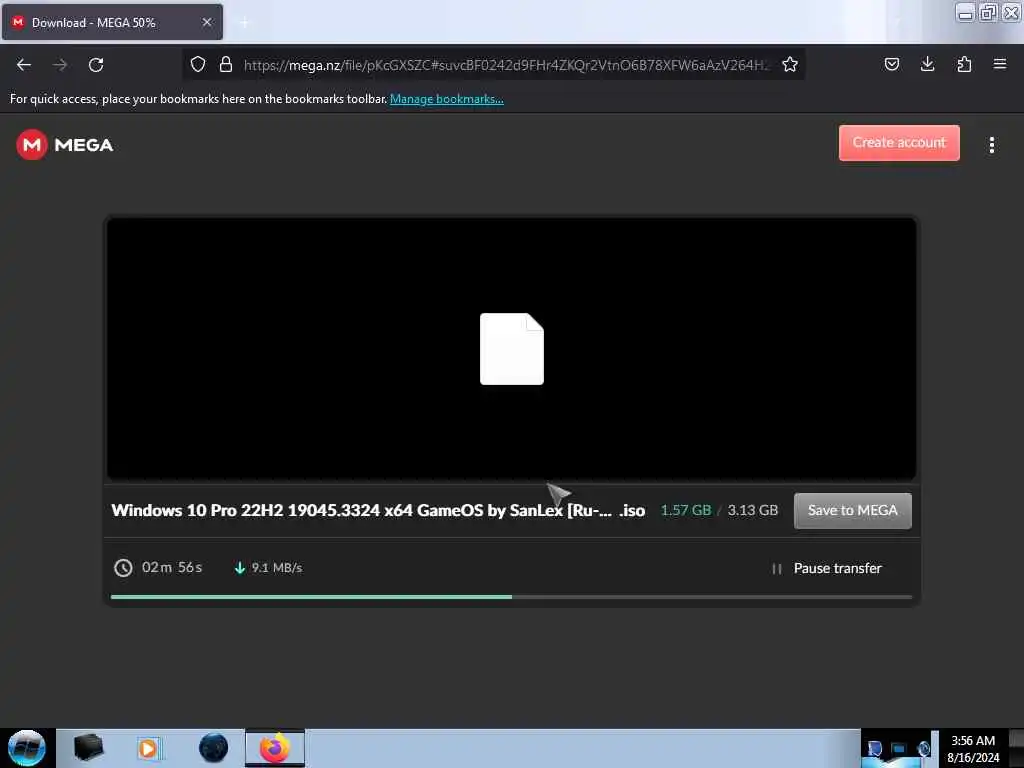The width and height of the screenshot is (1024, 768).
Task: Click the taskbar clock showing 3:56 AM
Action: [x=973, y=748]
